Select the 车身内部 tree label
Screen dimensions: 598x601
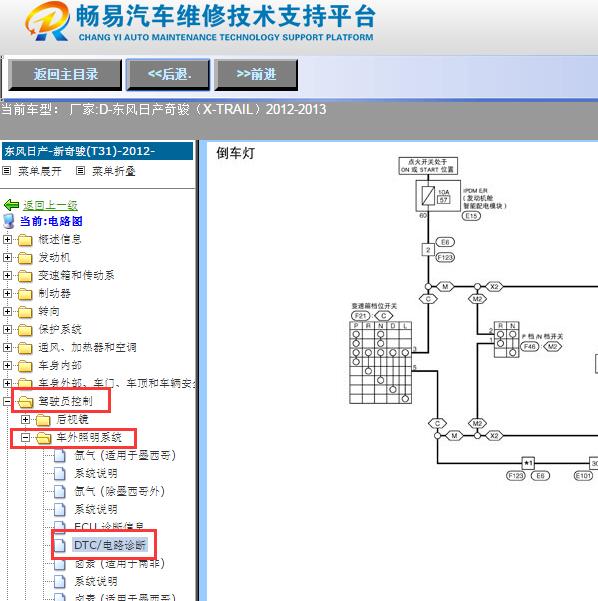[60, 366]
